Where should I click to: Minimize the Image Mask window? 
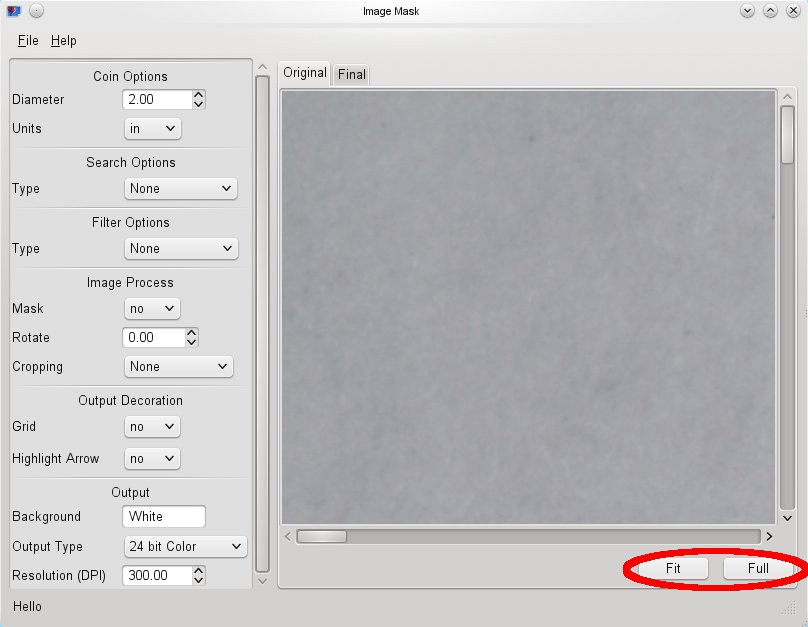point(747,11)
